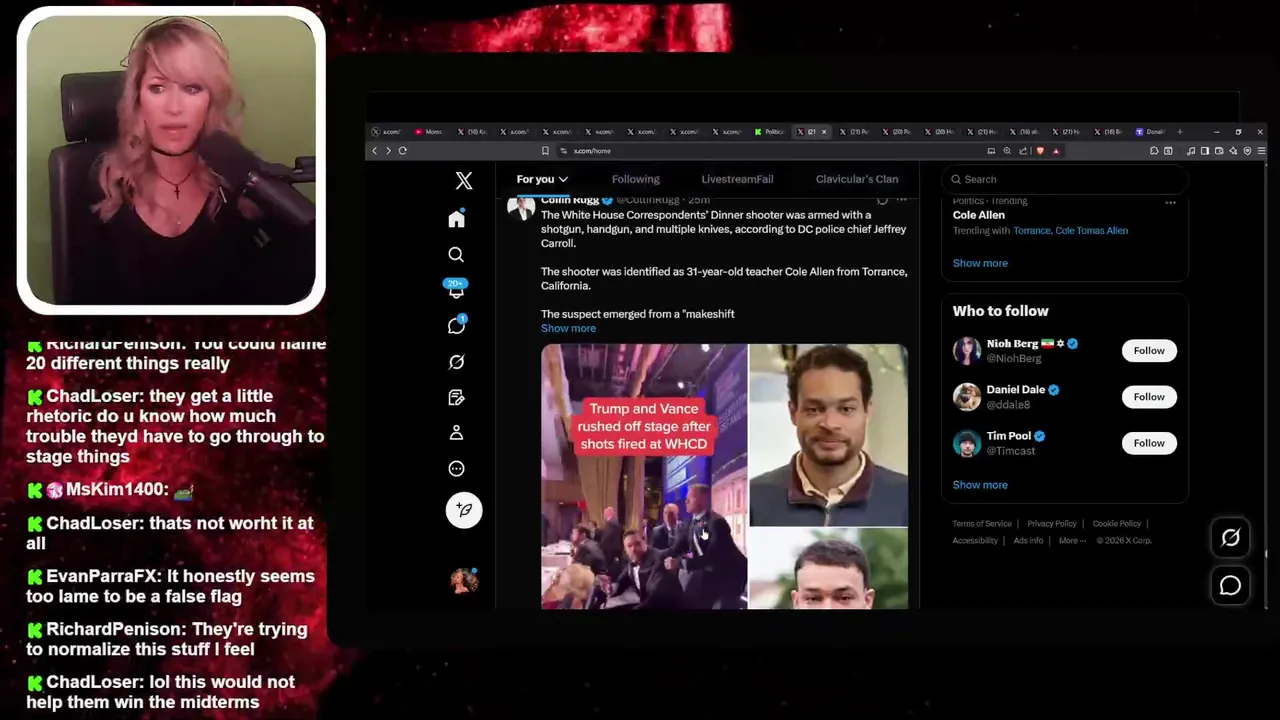Expand the More footer options
This screenshot has width=1280, height=720.
click(1072, 541)
